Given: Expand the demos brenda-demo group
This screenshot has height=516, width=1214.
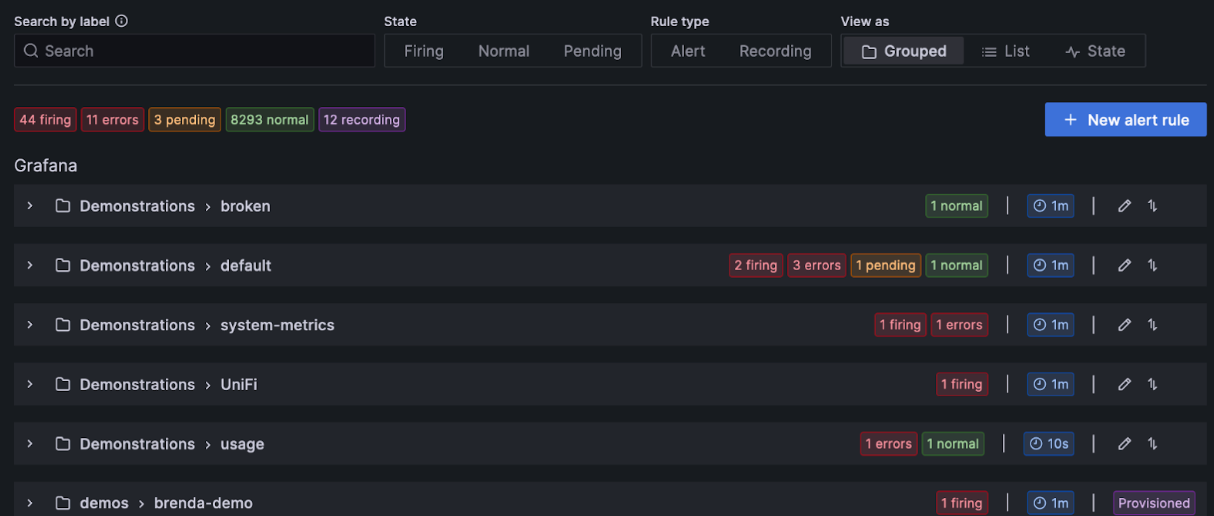Looking at the screenshot, I should pos(30,503).
